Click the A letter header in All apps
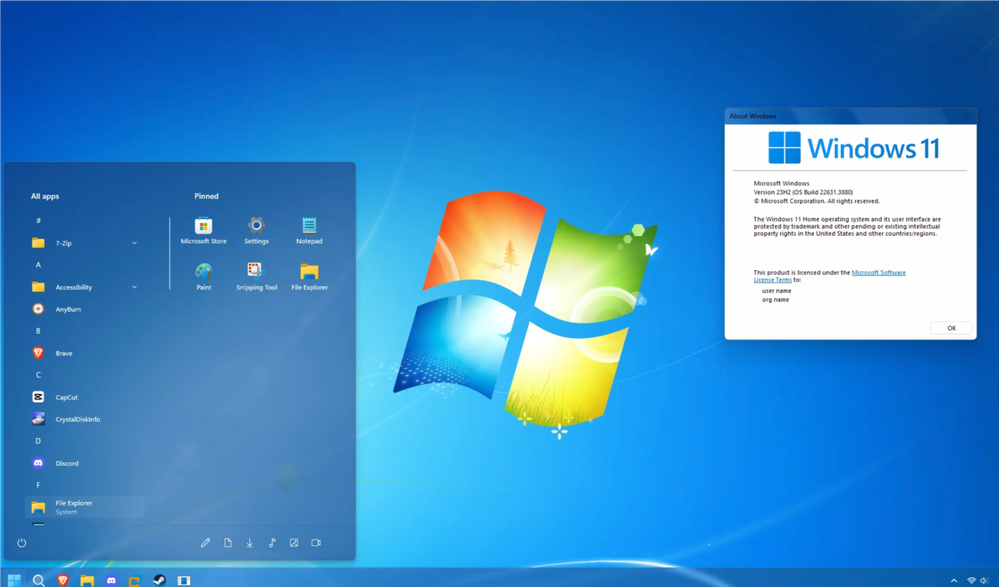The image size is (999, 587). point(38,265)
